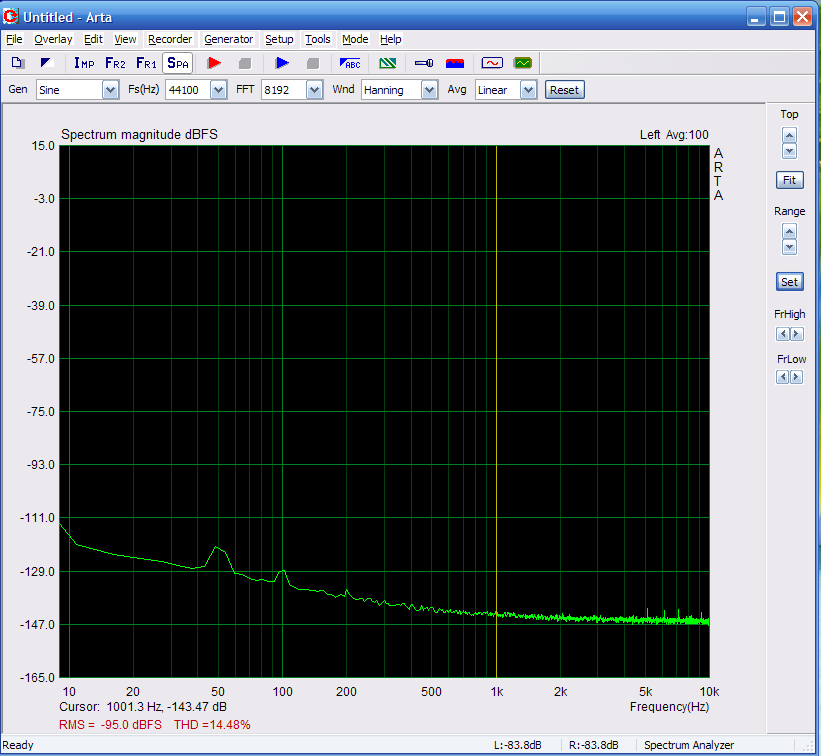Toggle the SPA spectrum analyzer mode button
821x756 pixels.
coord(177,63)
